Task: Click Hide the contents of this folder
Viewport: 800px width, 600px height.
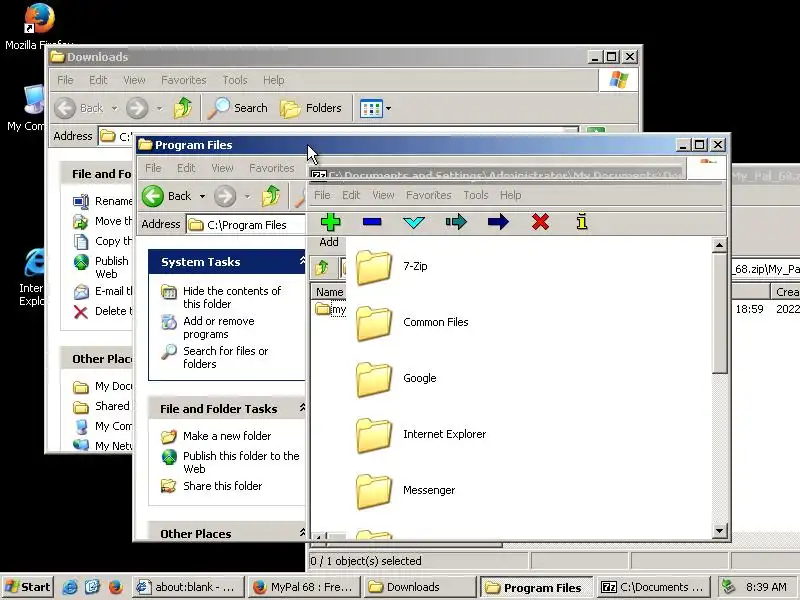Action: [221, 297]
